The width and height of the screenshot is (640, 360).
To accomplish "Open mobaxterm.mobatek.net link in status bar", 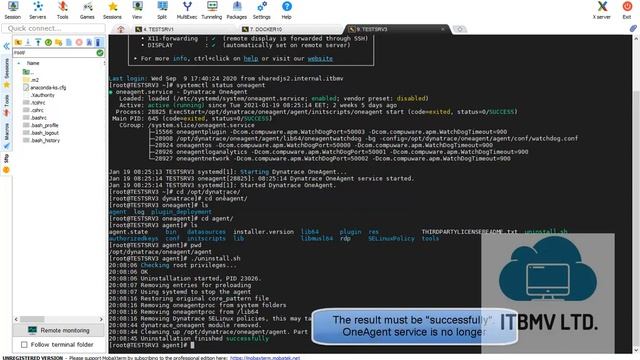I will point(265,358).
